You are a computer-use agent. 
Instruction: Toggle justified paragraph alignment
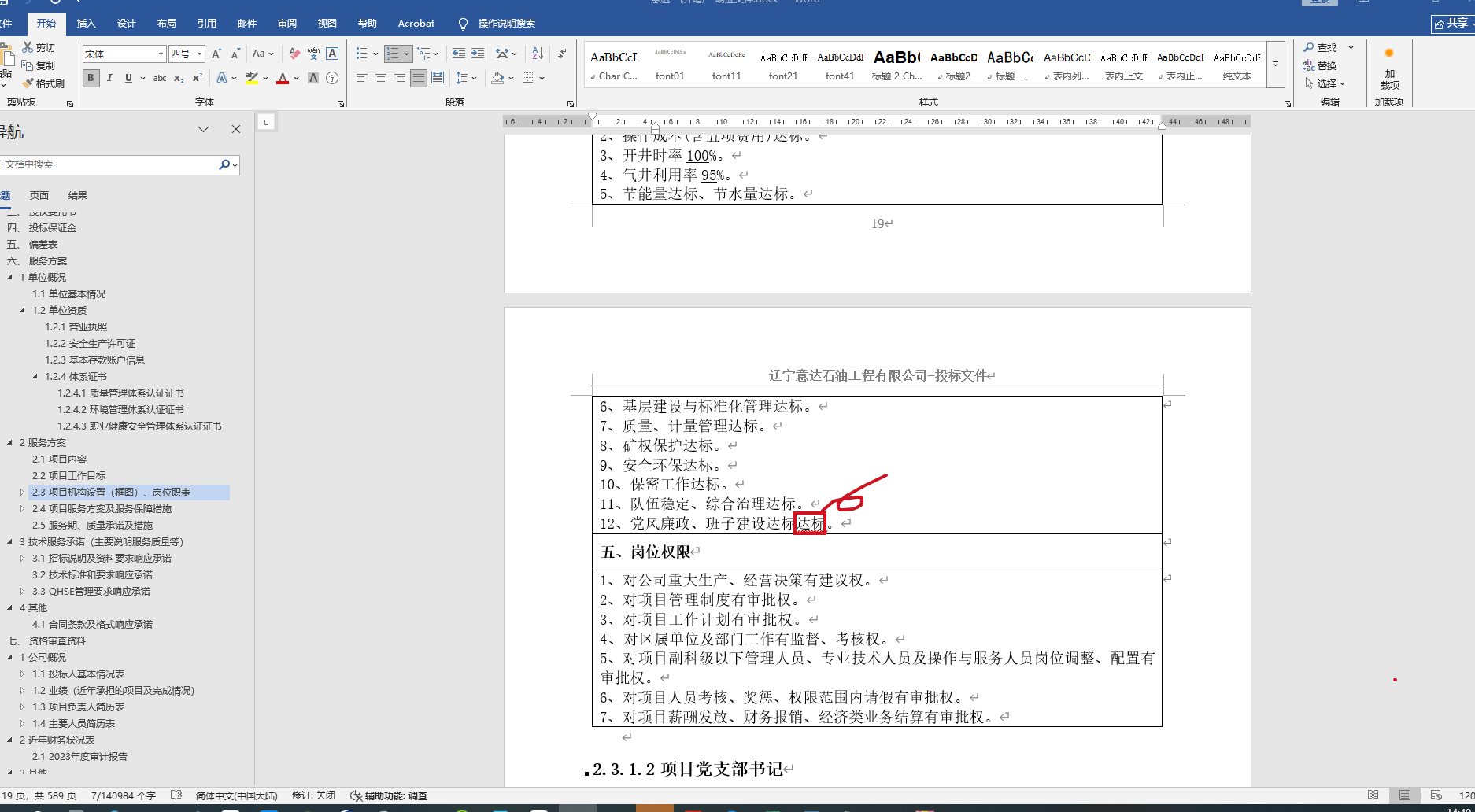tap(419, 78)
